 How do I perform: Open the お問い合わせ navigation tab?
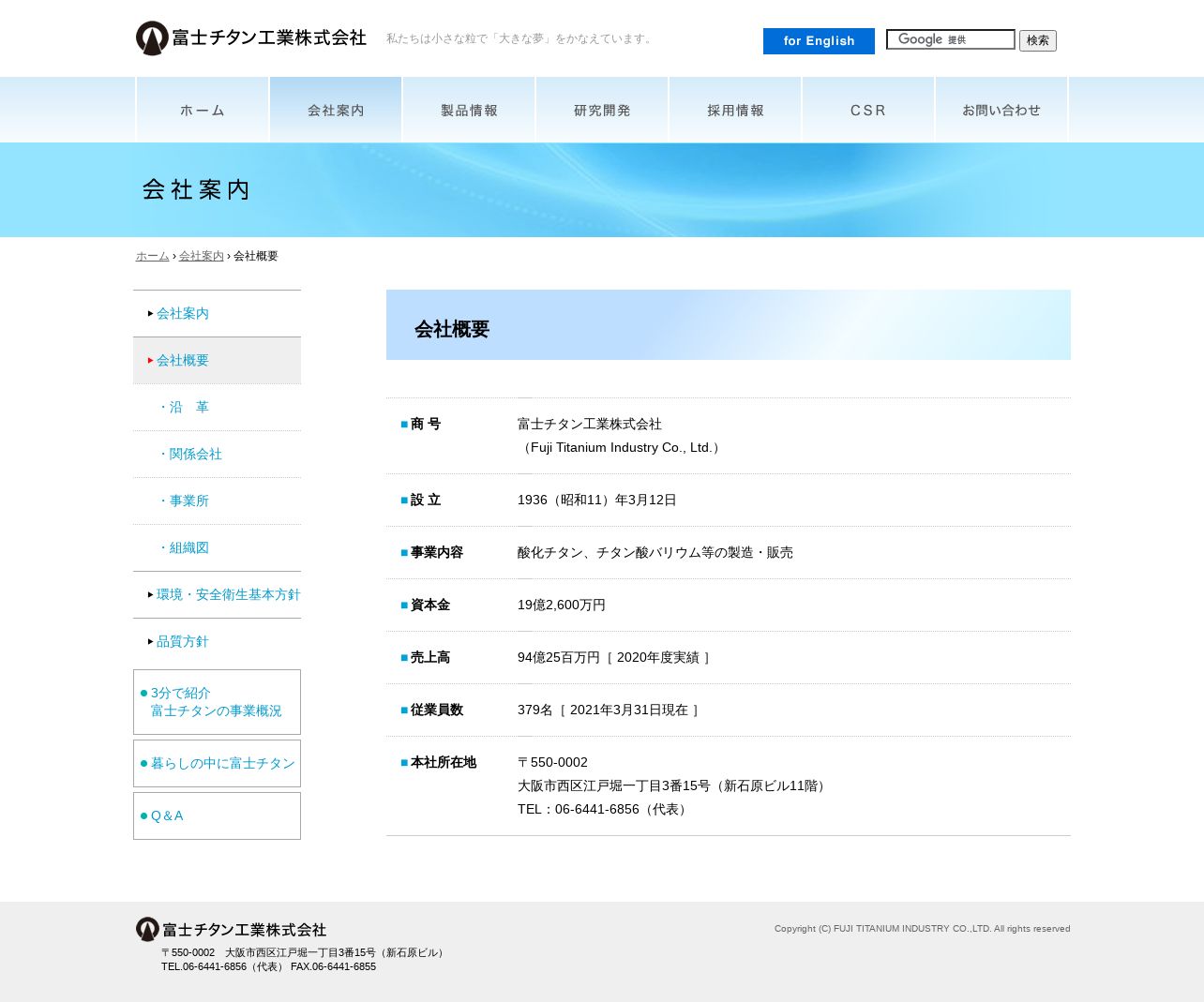tap(1001, 110)
